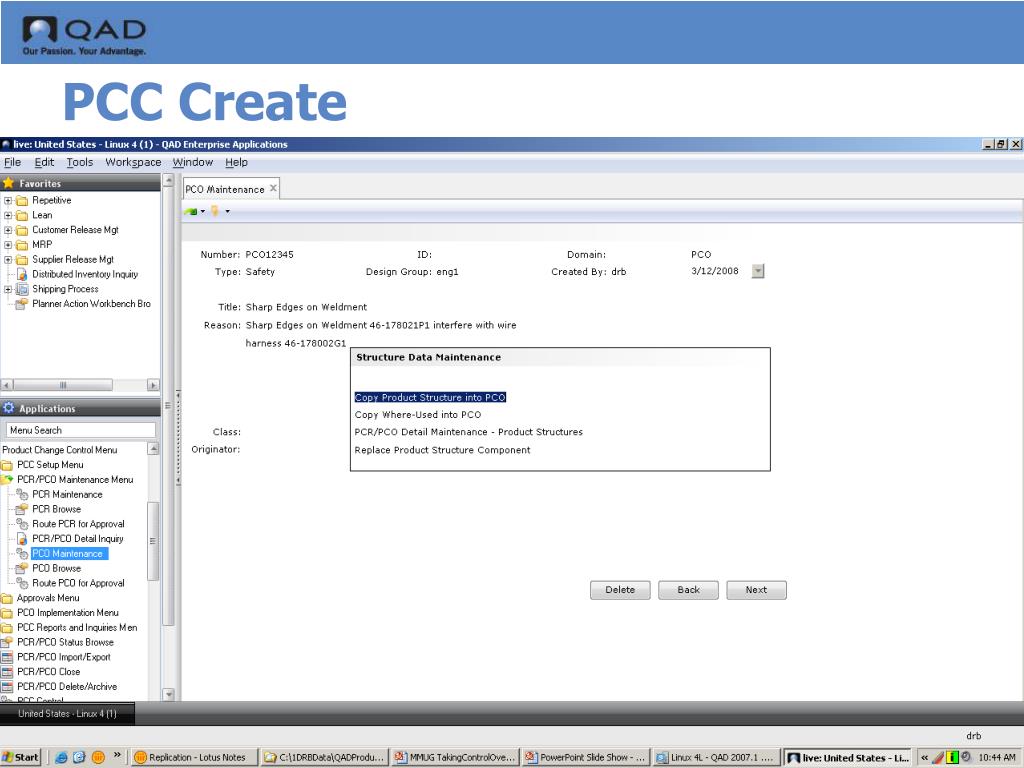
Task: Select Copy Where-Used into PCO
Action: [418, 415]
